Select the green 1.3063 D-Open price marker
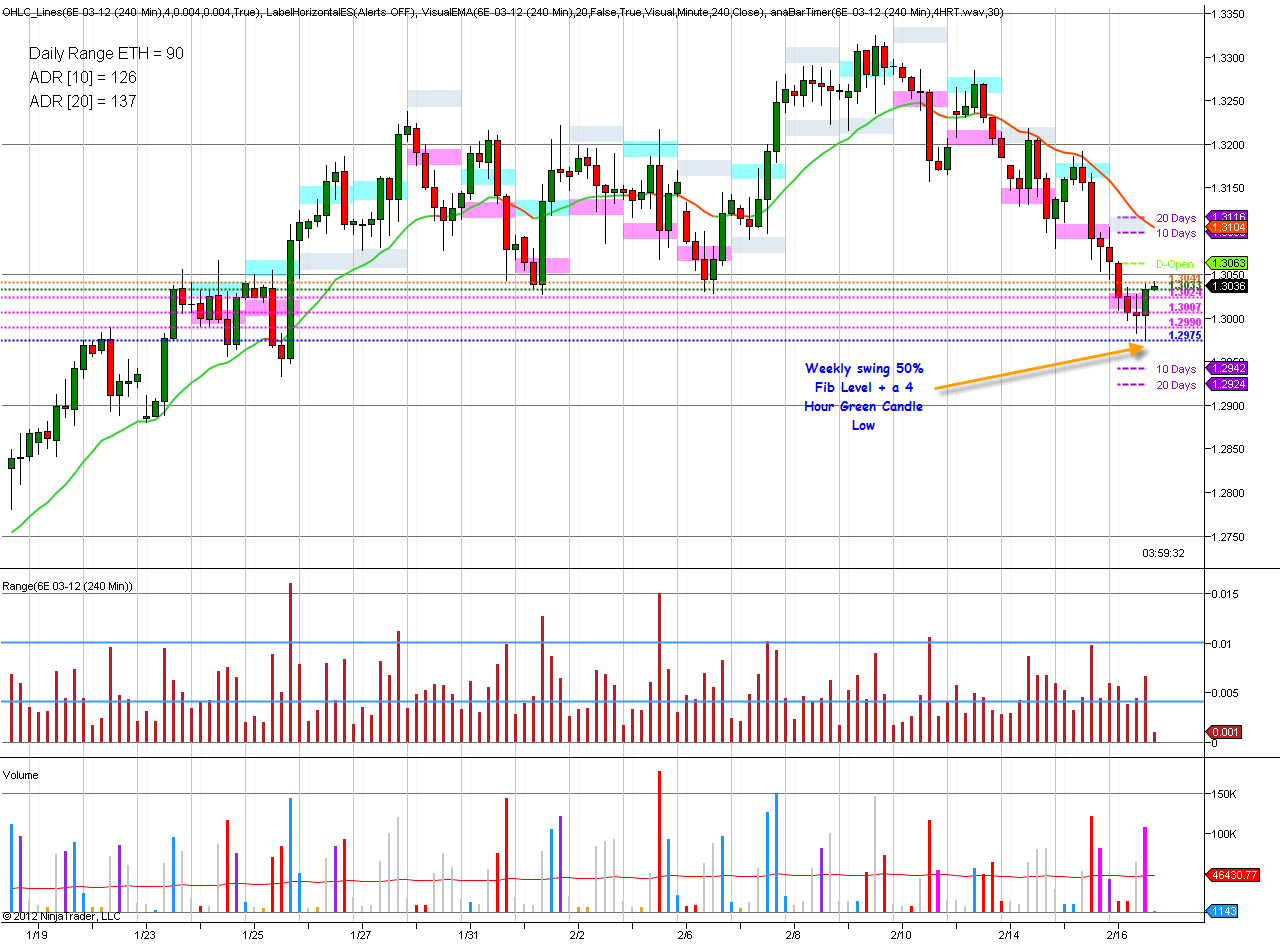The height and width of the screenshot is (949, 1280). [x=1227, y=263]
